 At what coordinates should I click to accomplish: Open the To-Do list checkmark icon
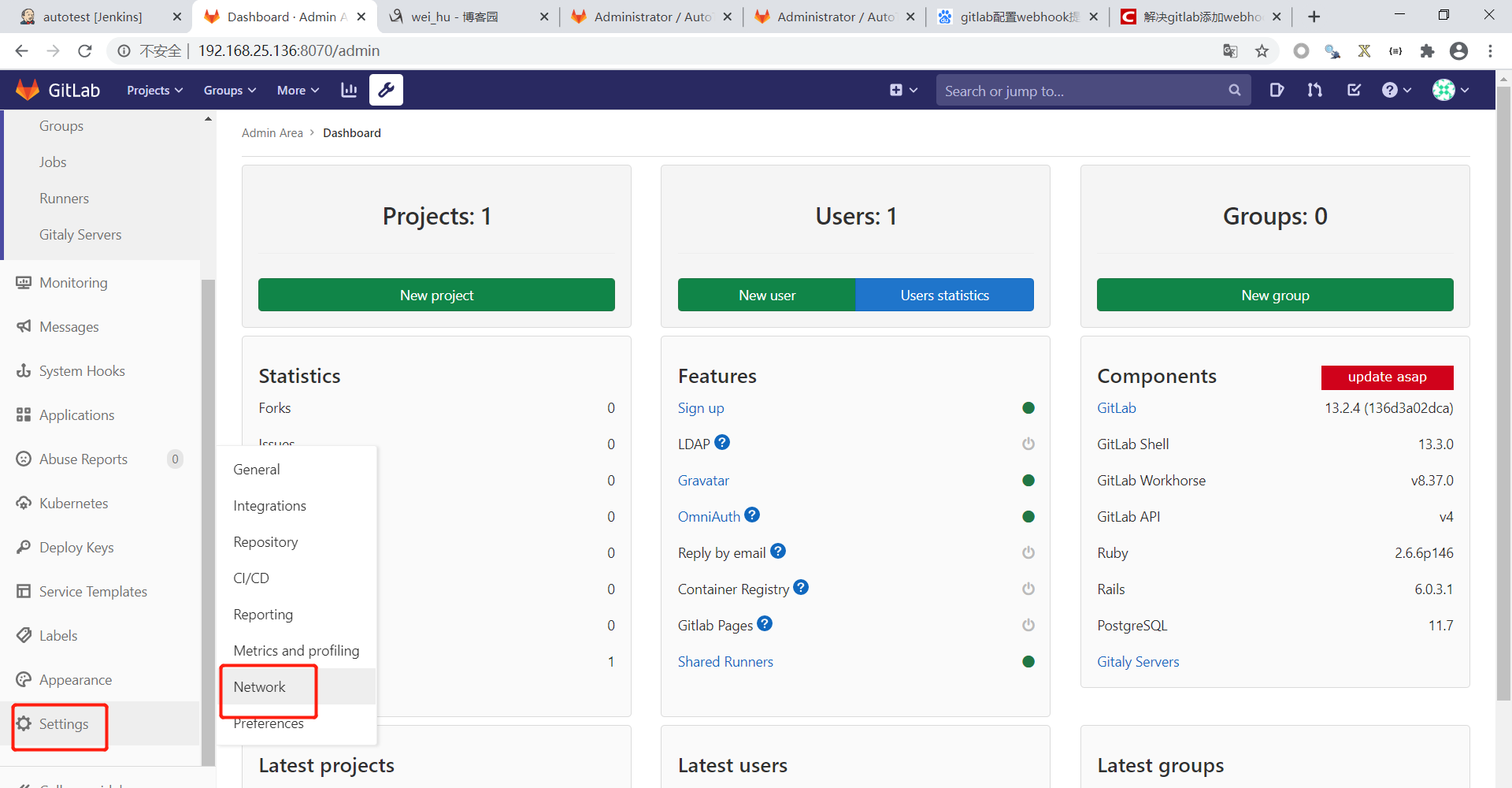[x=1354, y=90]
